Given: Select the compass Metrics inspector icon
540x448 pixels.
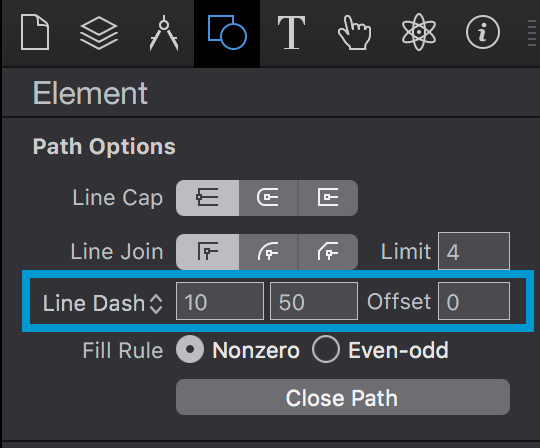Looking at the screenshot, I should [164, 33].
